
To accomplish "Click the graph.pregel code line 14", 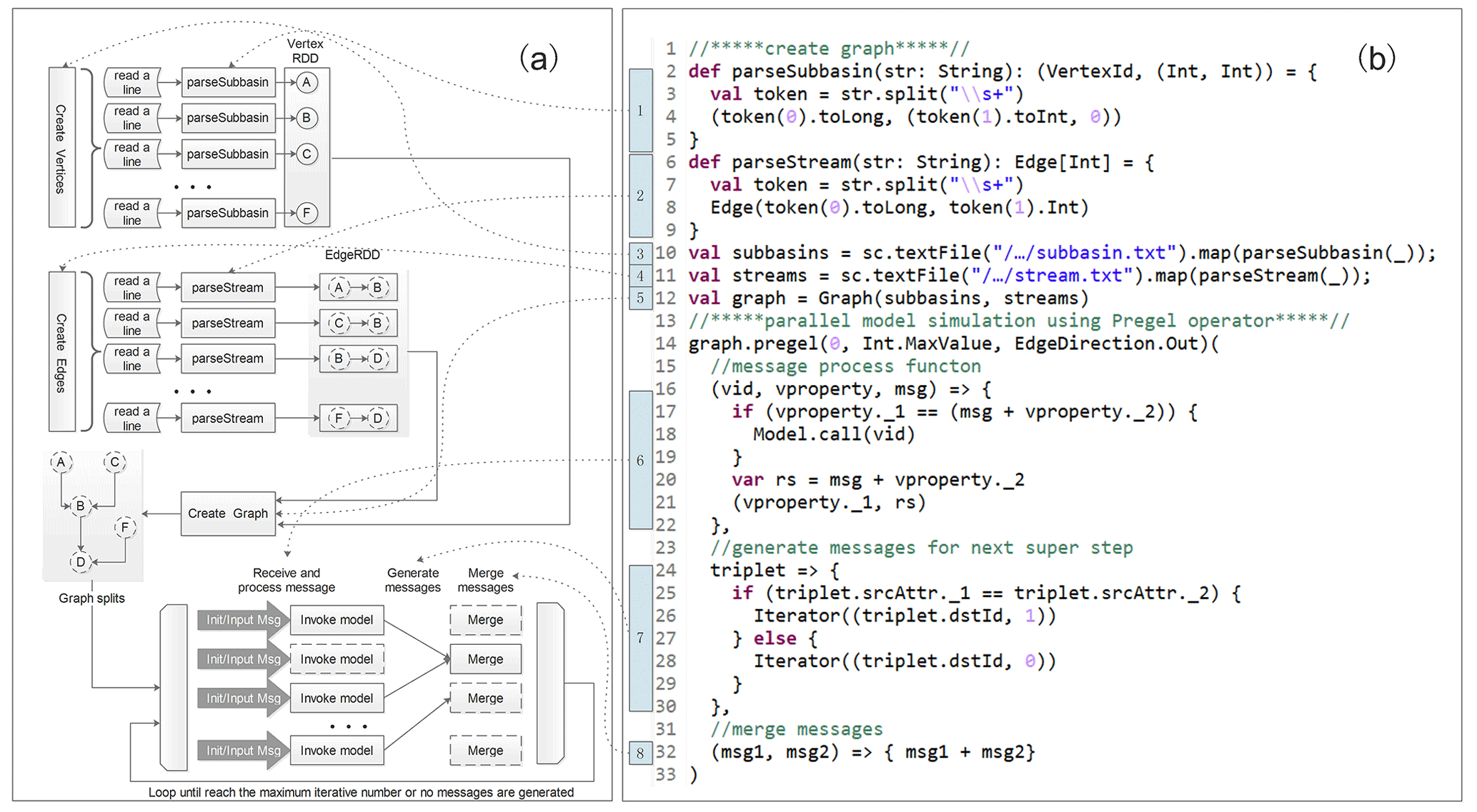I will (x=953, y=344).
